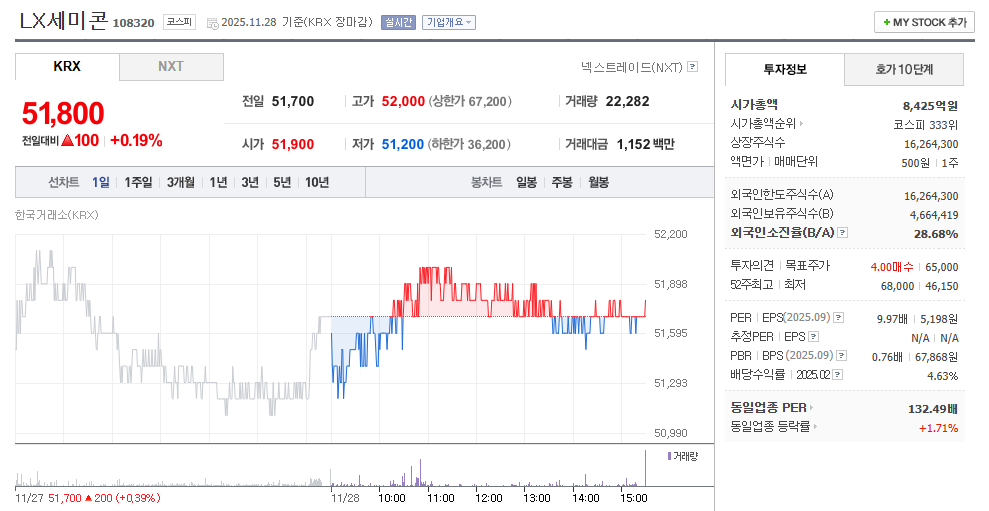
Task: Open help icon beside PBR BPS(2025.09)
Action: tap(841, 356)
